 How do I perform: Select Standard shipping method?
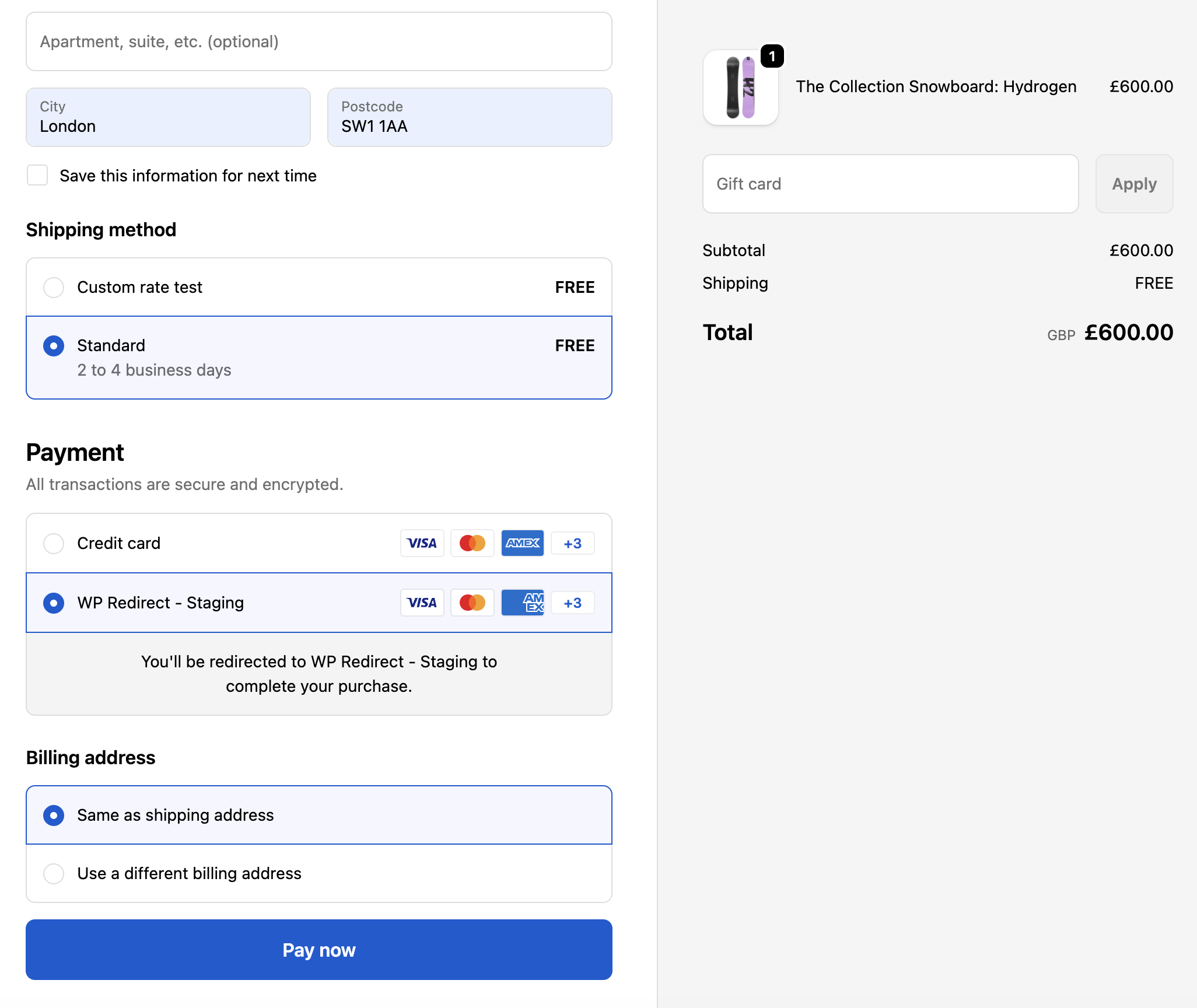[54, 346]
